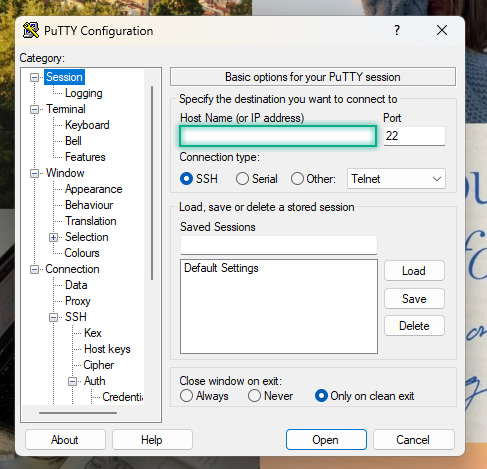Image resolution: width=487 pixels, height=469 pixels.
Task: Click the Saved Sessions name field
Action: coord(279,245)
